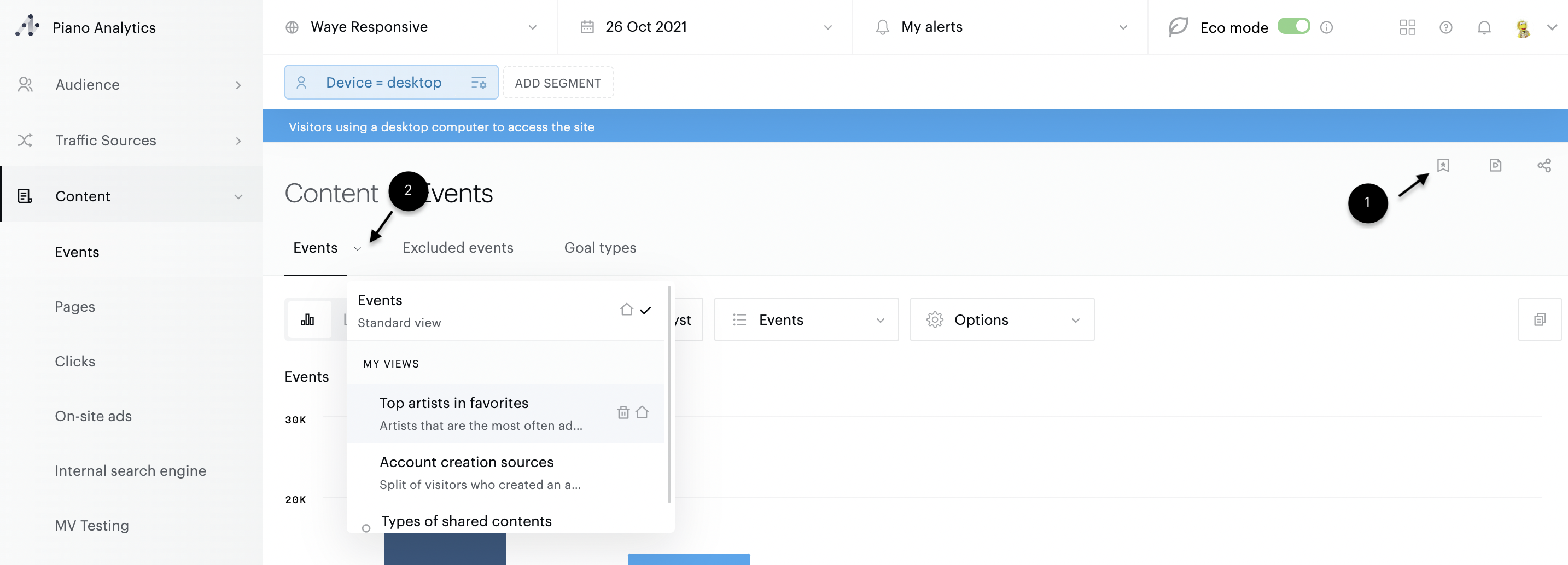The height and width of the screenshot is (565, 1568).
Task: Toggle Eco mode switch off
Action: 1293,27
